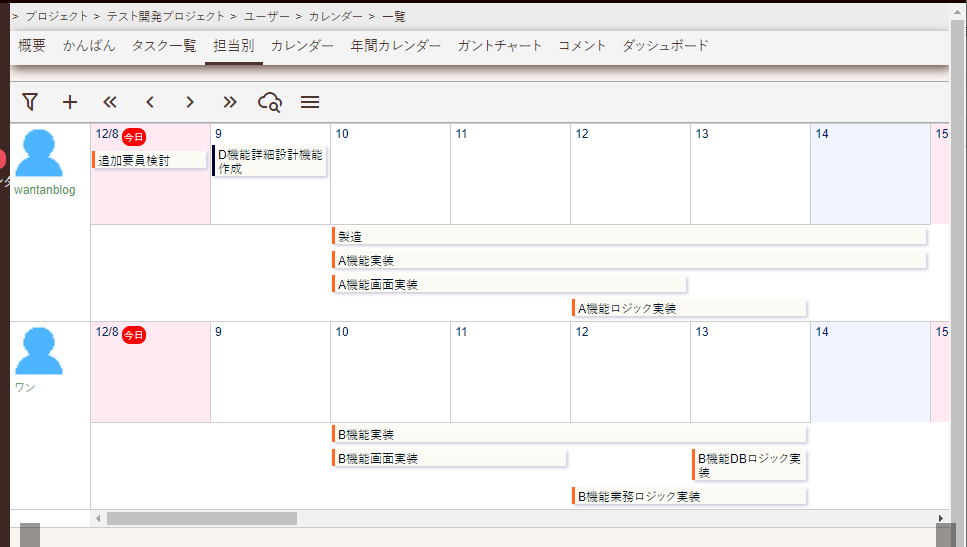967x547 pixels.
Task: Select day 11 cell in ワン row
Action: 511,372
